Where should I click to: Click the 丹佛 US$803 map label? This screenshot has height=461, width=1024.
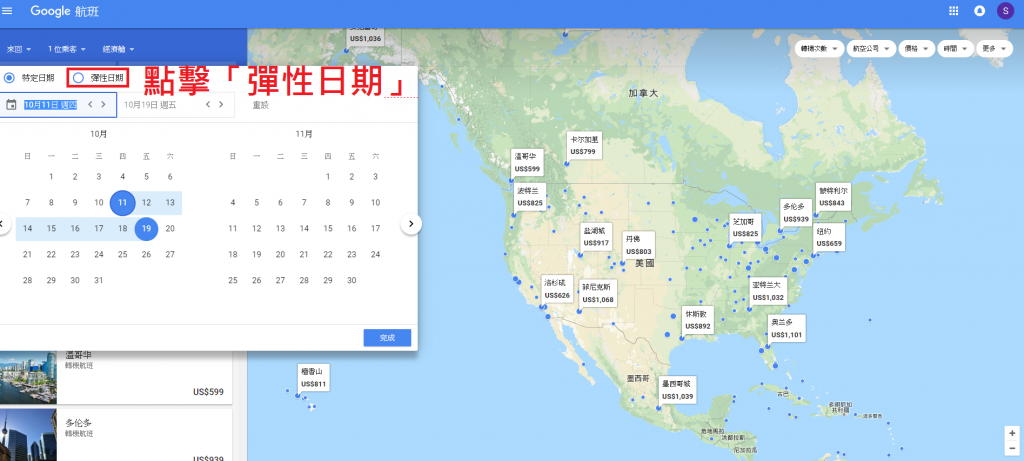pos(638,246)
